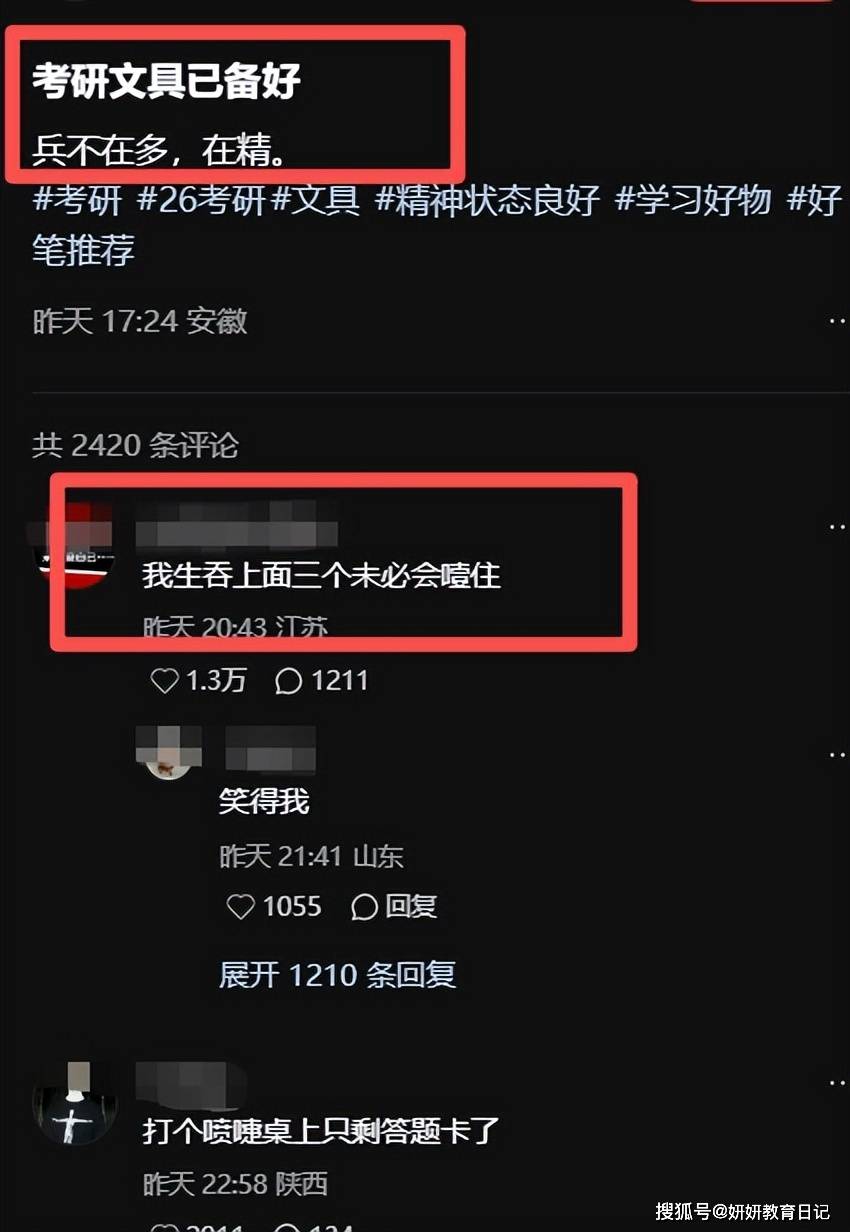
Task: Expand 展开 1210 条回复
Action: [337, 974]
